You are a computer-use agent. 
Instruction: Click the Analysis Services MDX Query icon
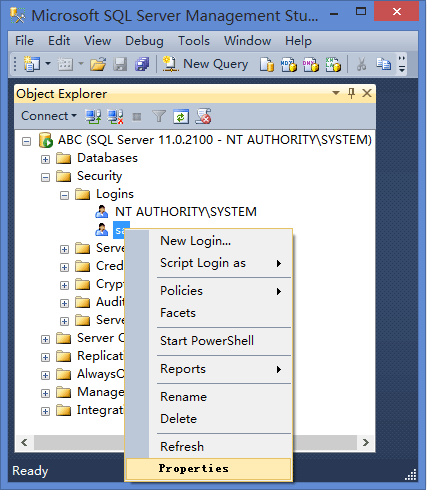click(x=289, y=64)
